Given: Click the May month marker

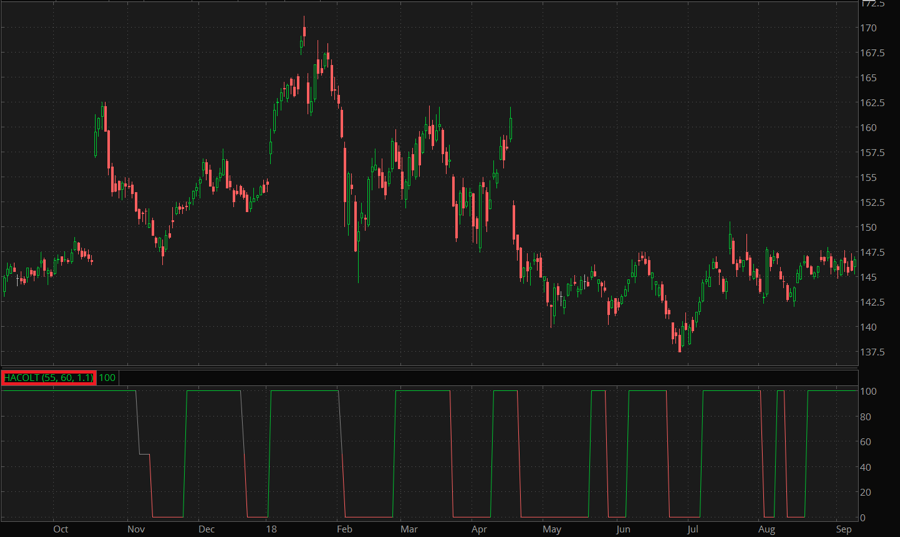Looking at the screenshot, I should [551, 528].
